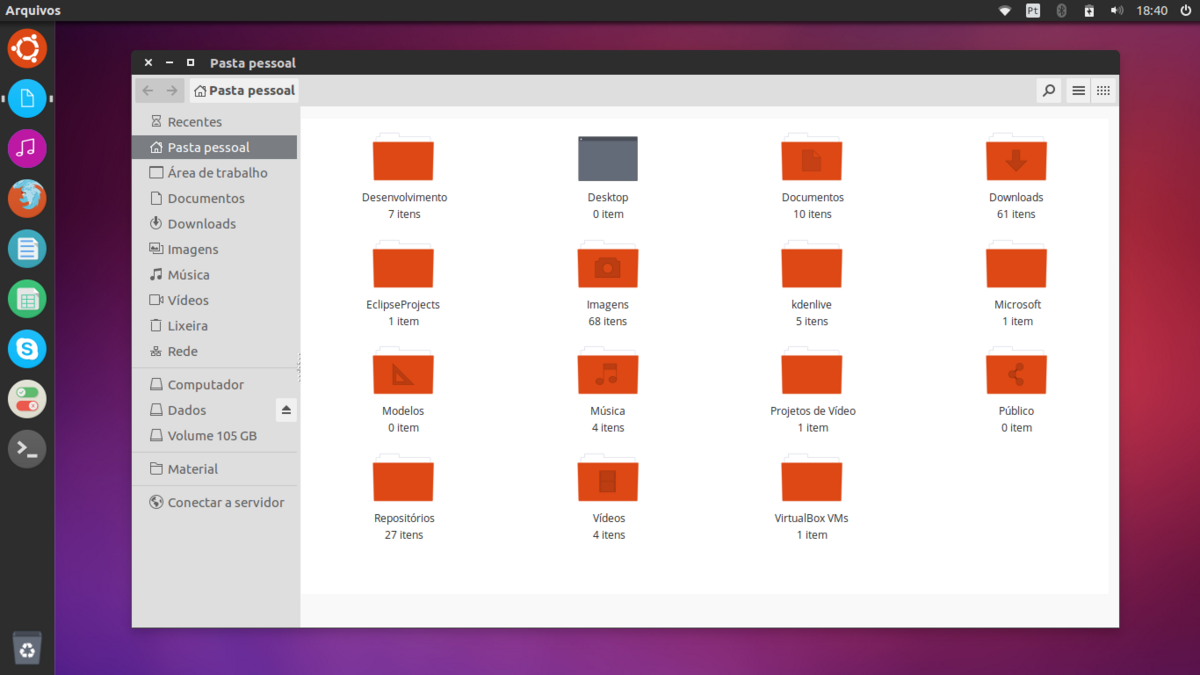Open the Música folder with 4 items

[x=607, y=372]
